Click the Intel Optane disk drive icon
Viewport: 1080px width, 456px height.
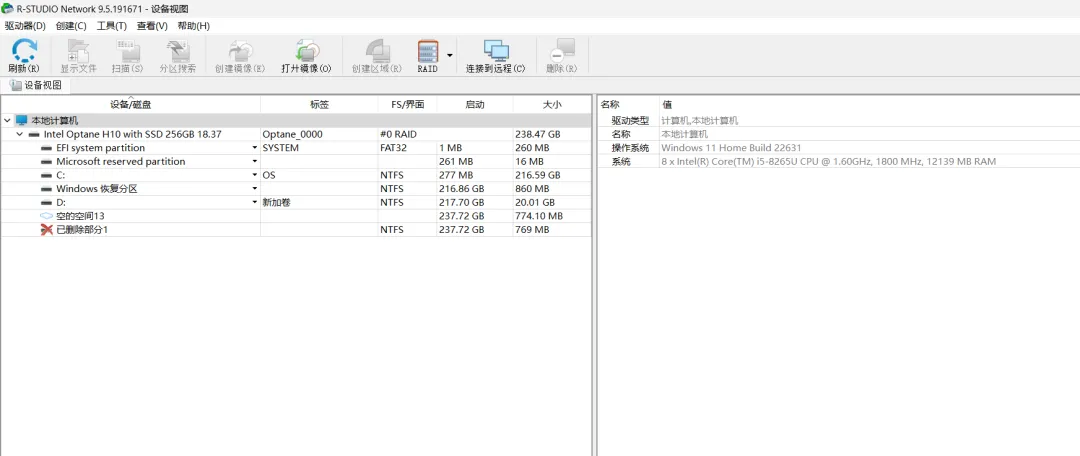34,134
